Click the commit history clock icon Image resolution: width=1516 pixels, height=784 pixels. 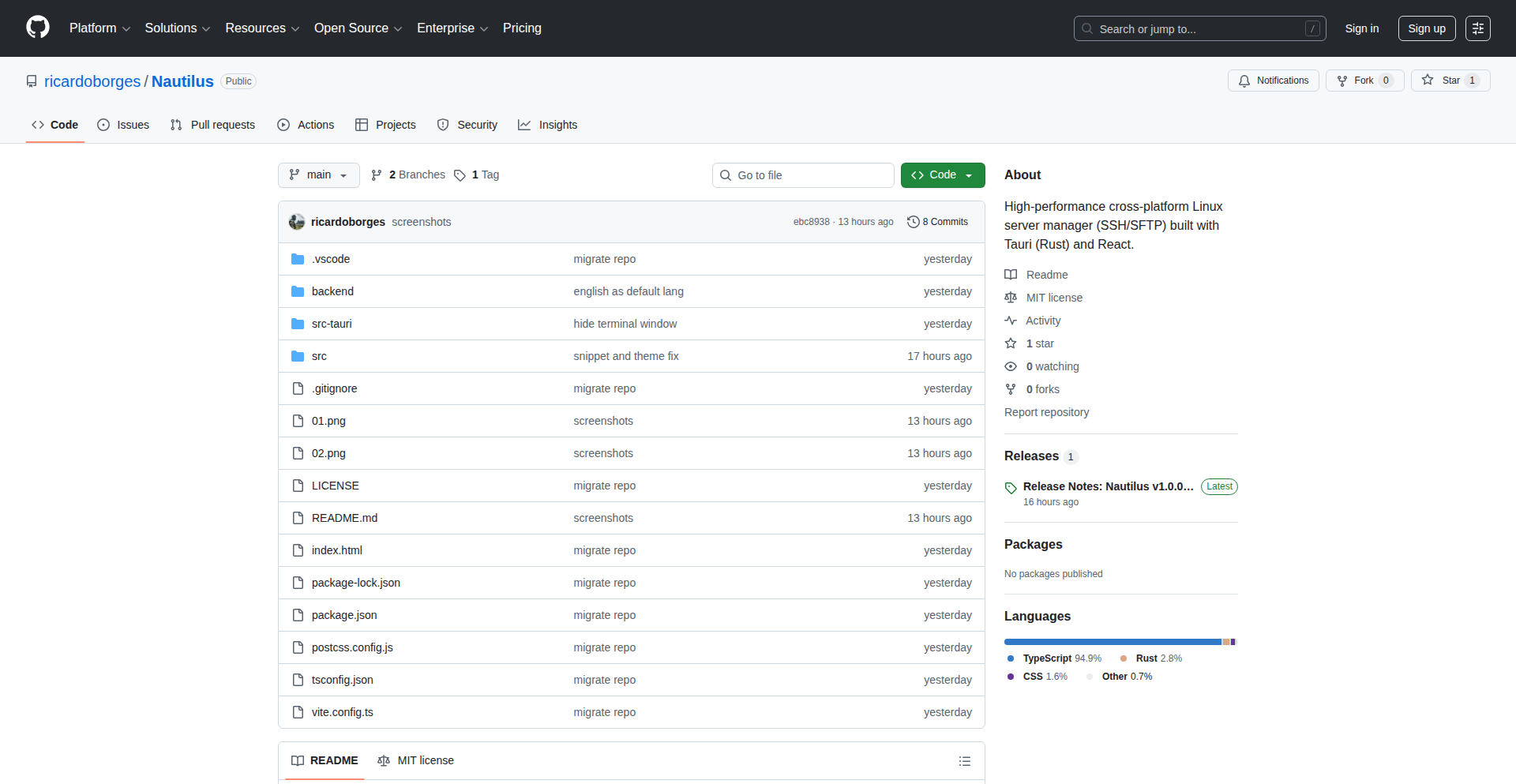coord(913,222)
